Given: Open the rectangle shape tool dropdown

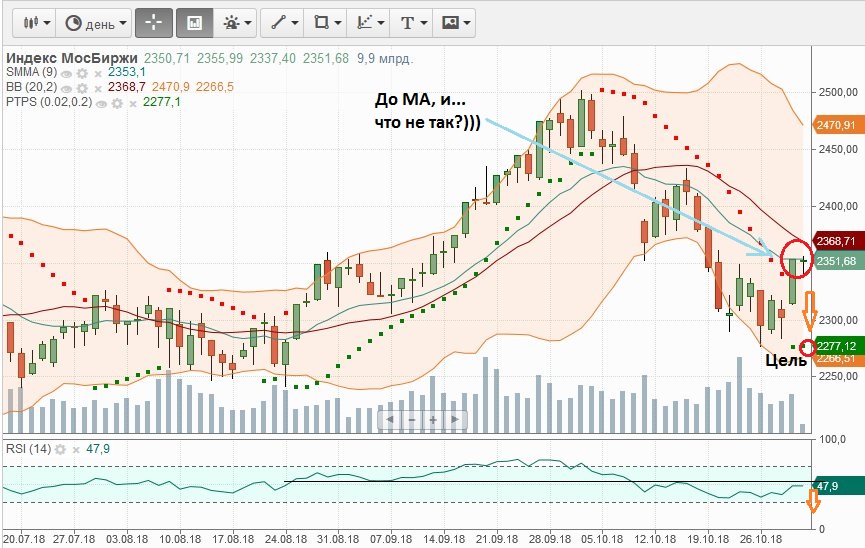Looking at the screenshot, I should 325,23.
